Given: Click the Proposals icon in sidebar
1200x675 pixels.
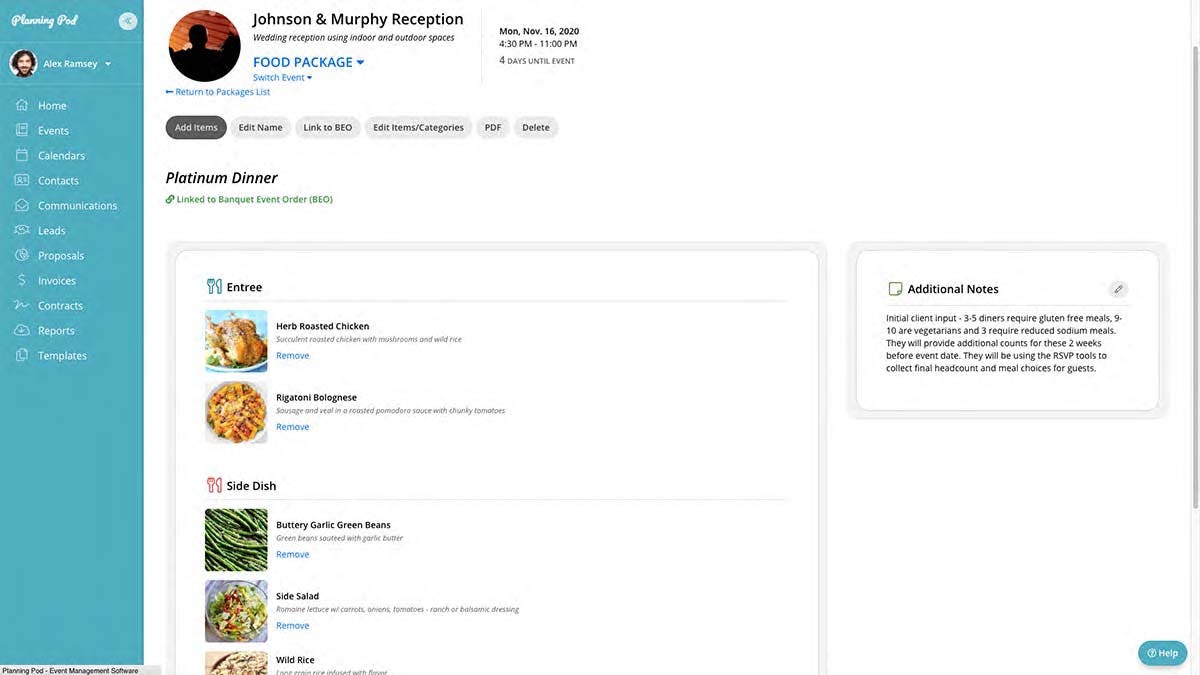Looking at the screenshot, I should [22, 255].
